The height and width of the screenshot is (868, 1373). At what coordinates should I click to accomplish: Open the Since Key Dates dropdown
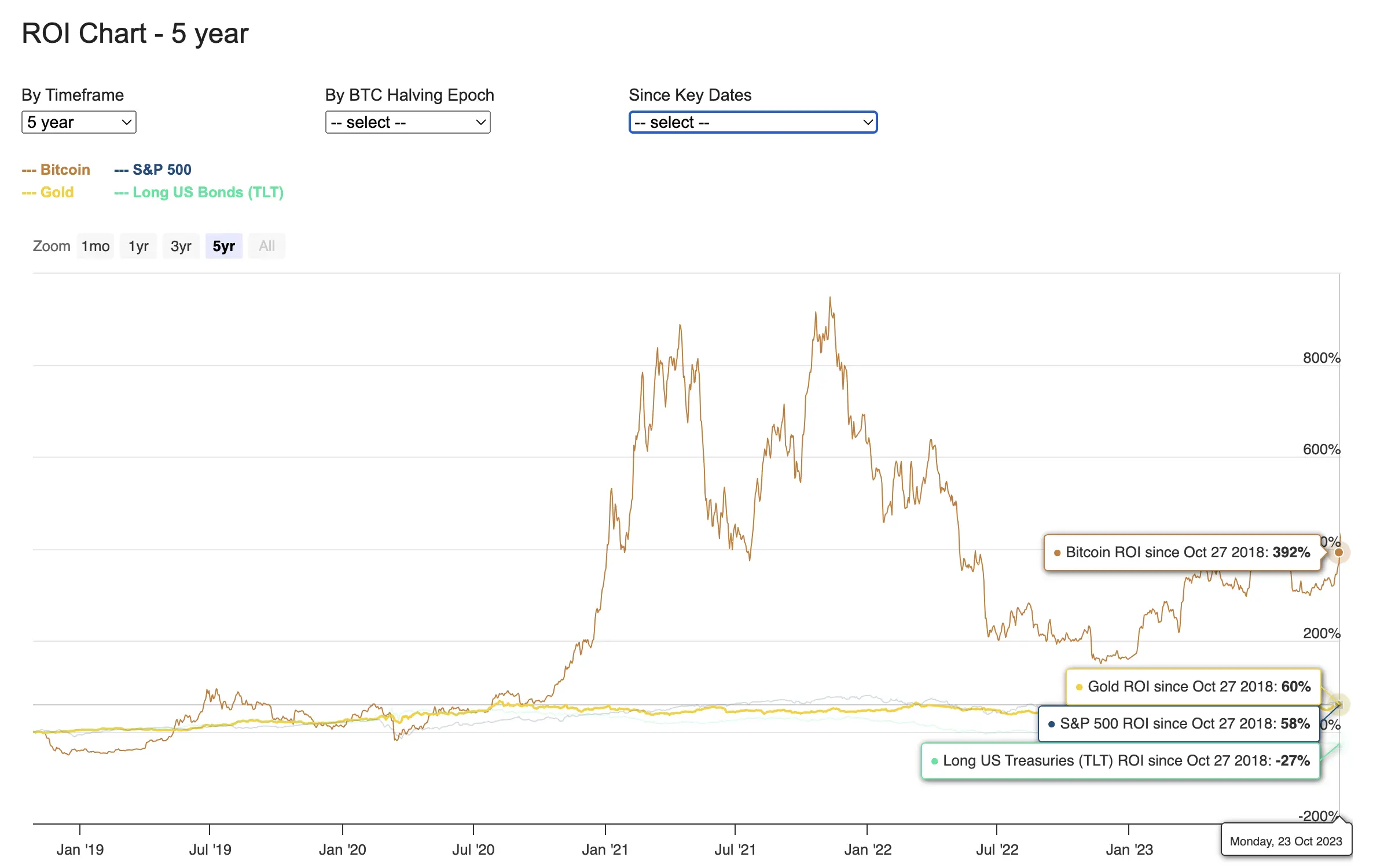tap(753, 122)
